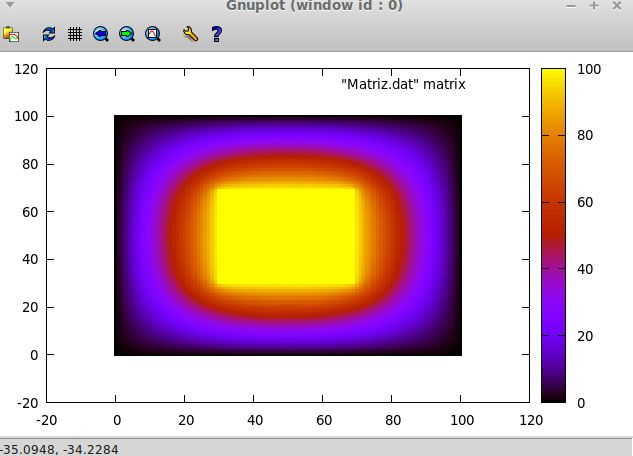Close the Gnuplot window
Screen dimensions: 633x456
point(617,5)
